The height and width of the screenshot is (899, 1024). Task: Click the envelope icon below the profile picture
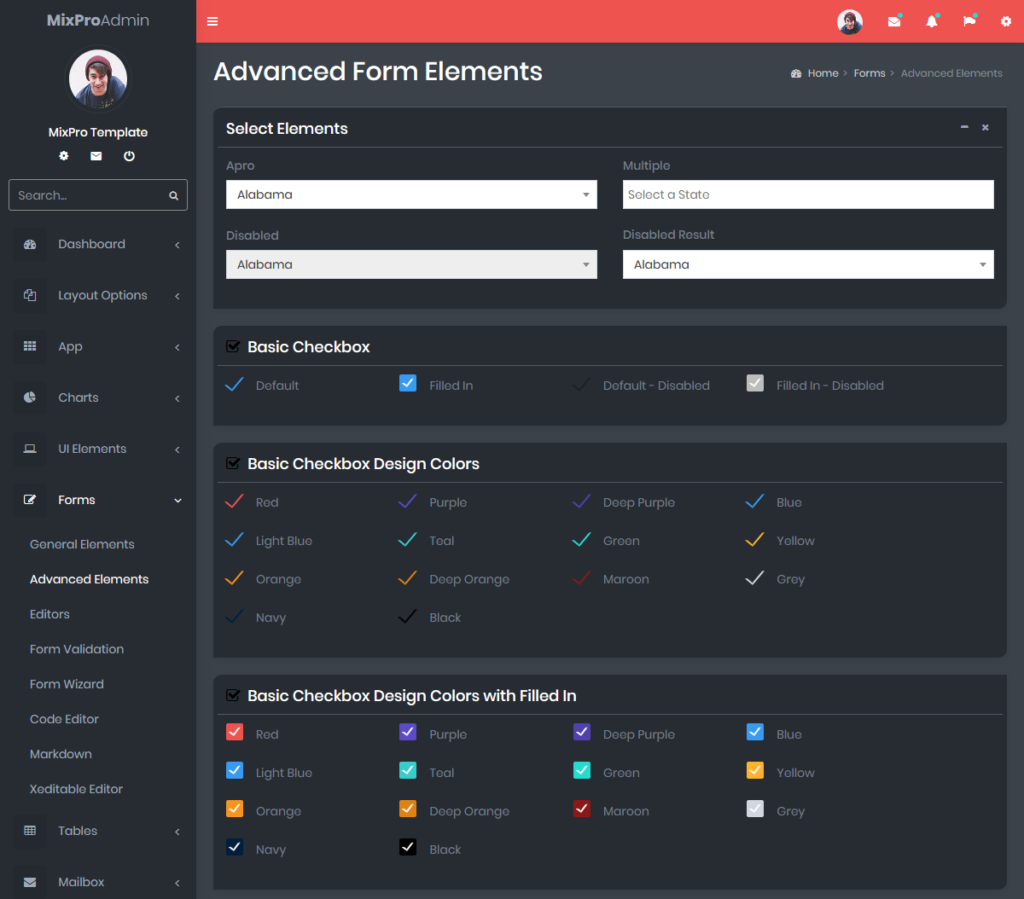point(96,156)
